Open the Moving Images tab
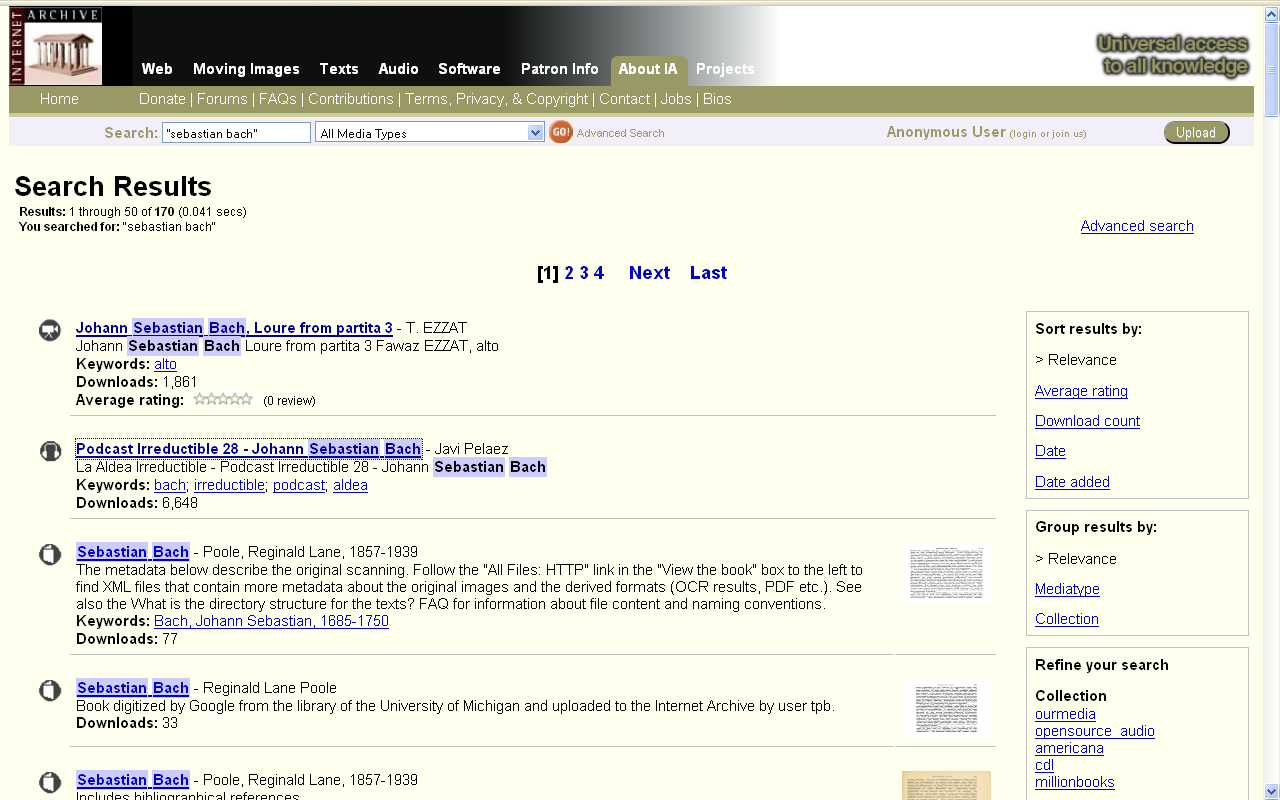Image resolution: width=1280 pixels, height=800 pixels. coord(246,69)
